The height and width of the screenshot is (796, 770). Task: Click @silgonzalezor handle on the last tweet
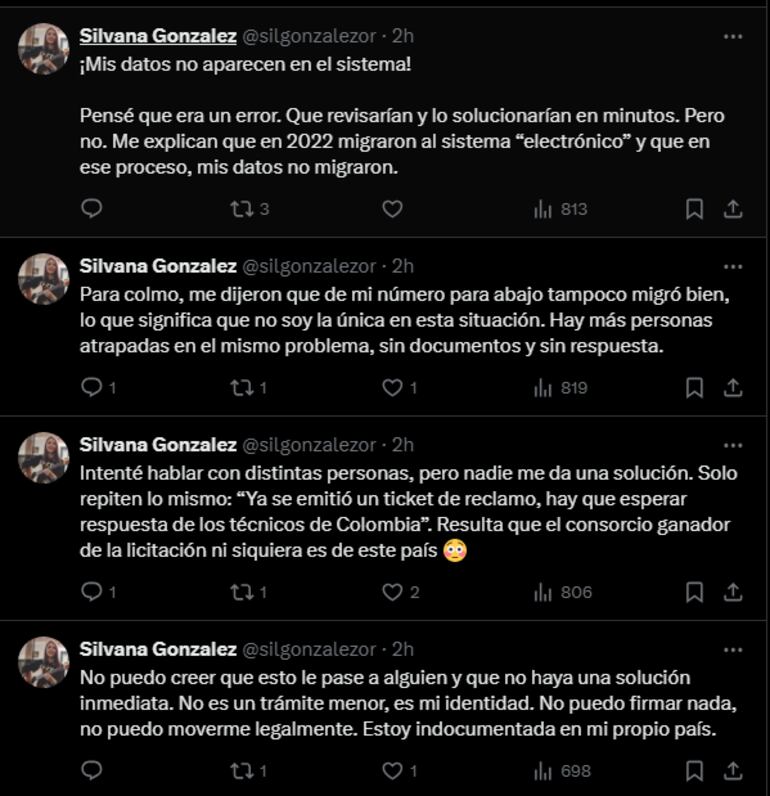click(310, 649)
